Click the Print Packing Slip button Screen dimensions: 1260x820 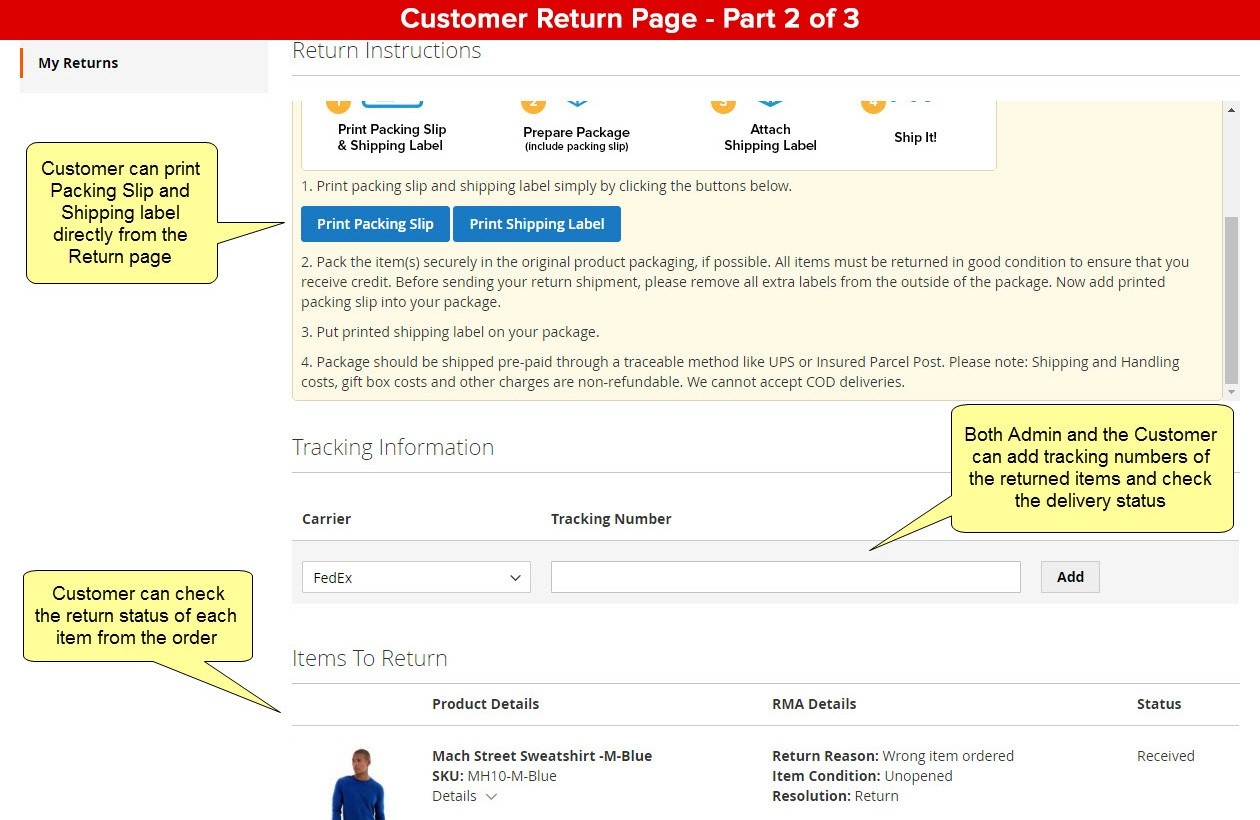click(375, 224)
